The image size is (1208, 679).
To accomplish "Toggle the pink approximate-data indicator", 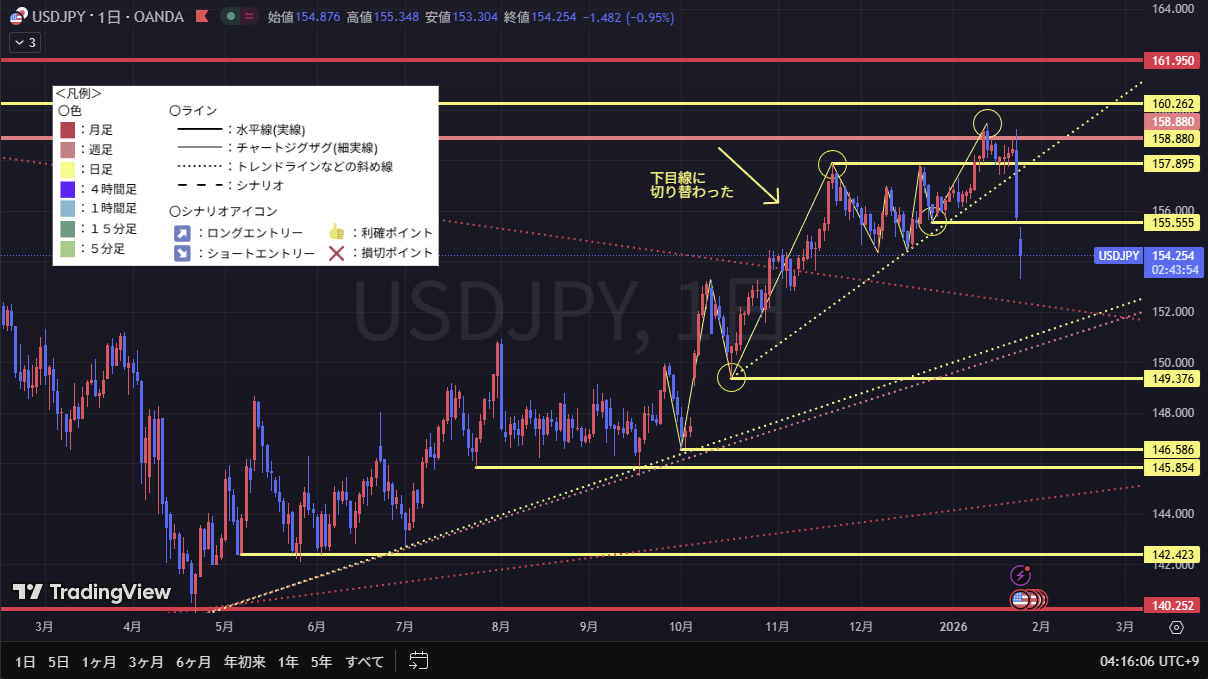I will click(x=248, y=18).
